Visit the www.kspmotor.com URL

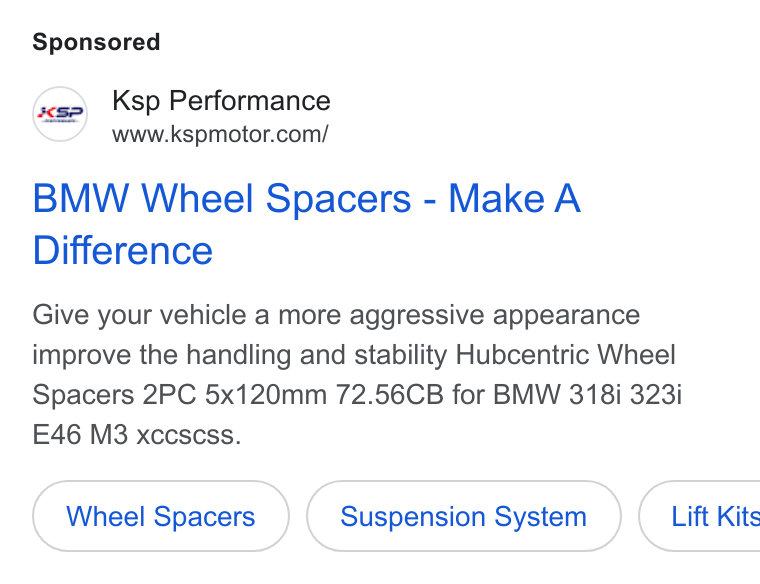click(x=220, y=134)
